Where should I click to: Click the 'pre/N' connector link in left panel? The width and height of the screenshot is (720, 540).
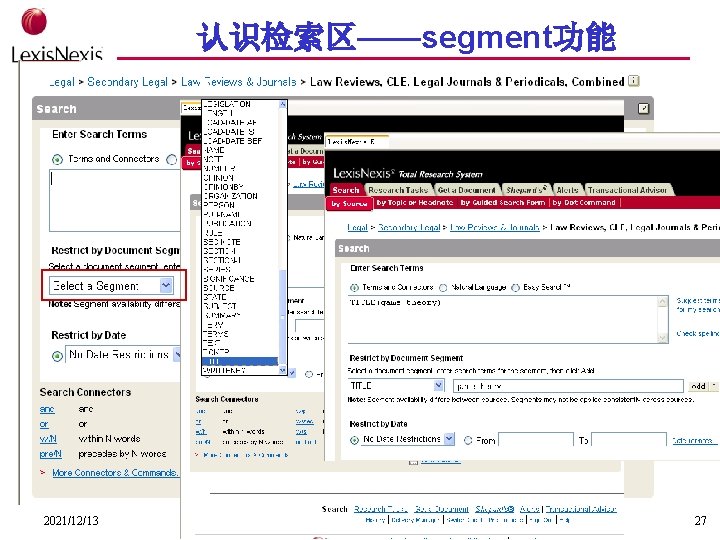click(51, 454)
